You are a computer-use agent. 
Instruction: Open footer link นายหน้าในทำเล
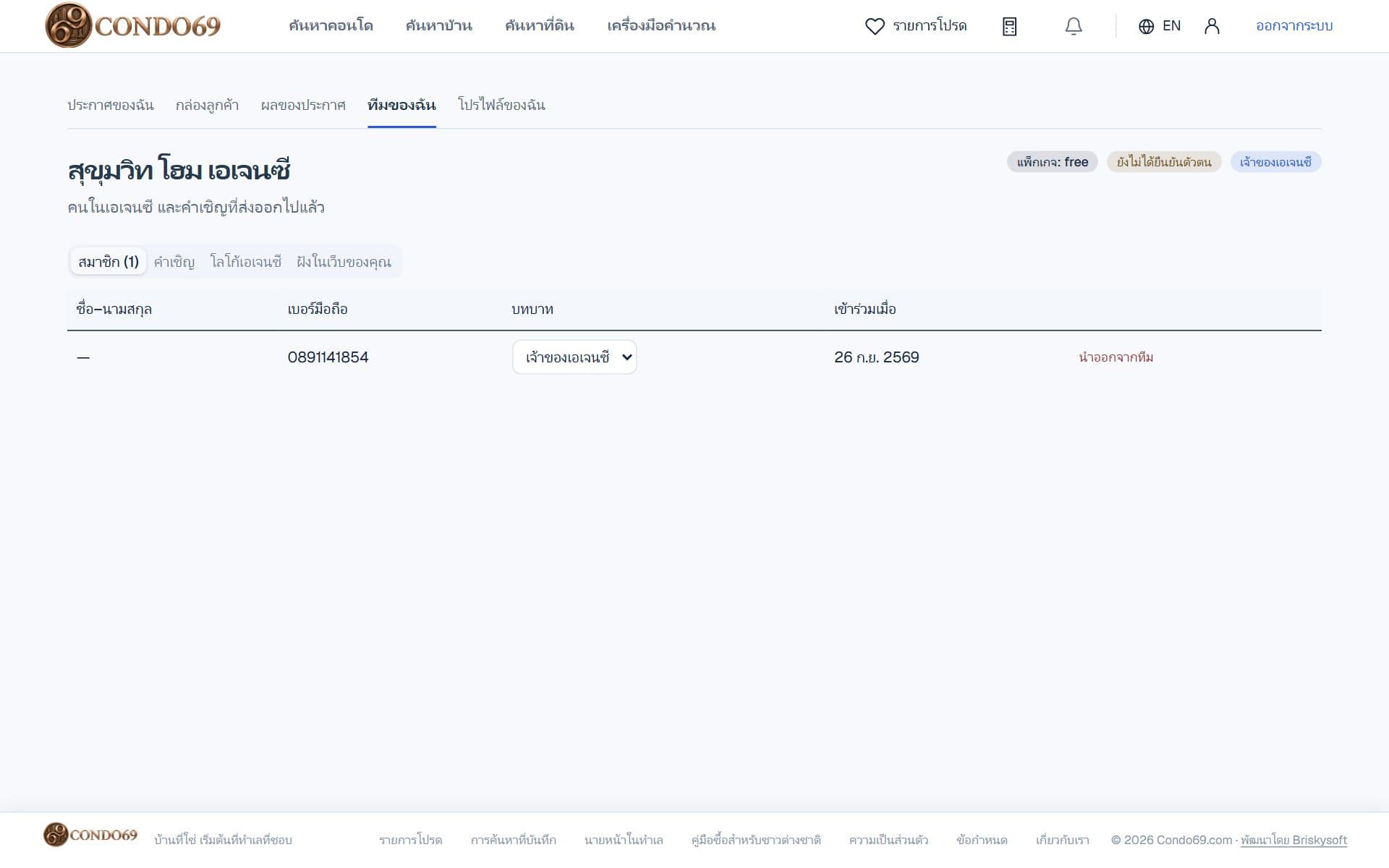[x=624, y=841]
